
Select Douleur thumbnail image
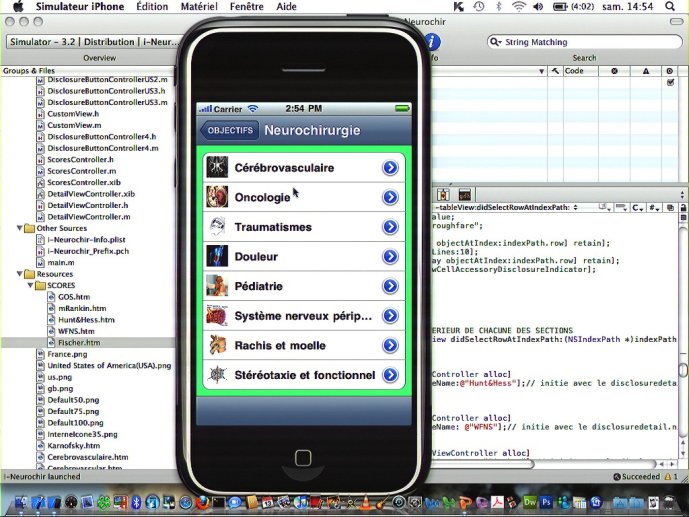tap(217, 256)
